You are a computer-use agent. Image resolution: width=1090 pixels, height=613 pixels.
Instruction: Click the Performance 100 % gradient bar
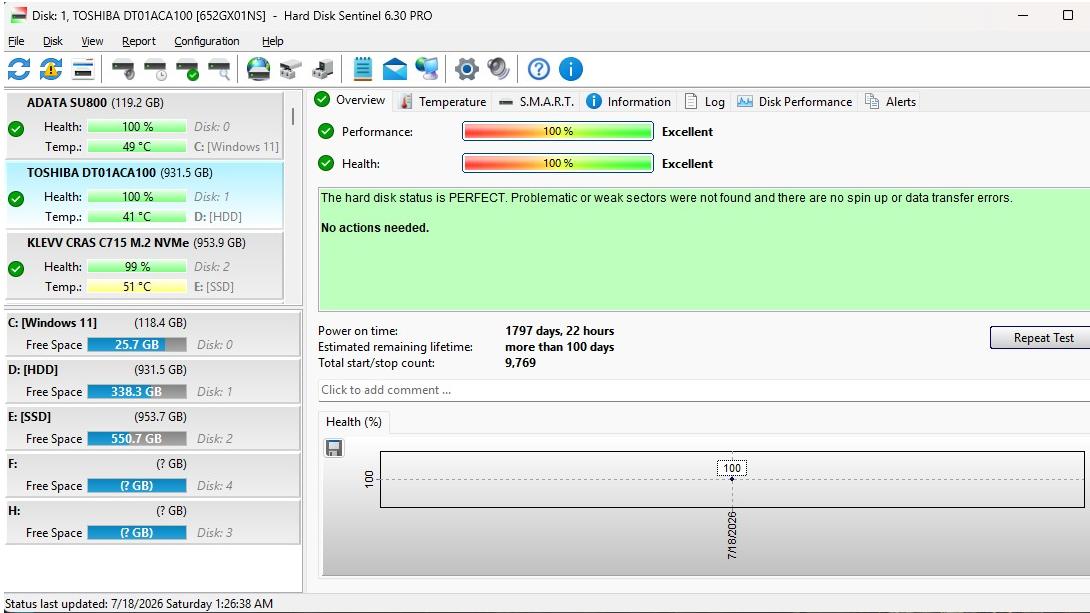[558, 131]
